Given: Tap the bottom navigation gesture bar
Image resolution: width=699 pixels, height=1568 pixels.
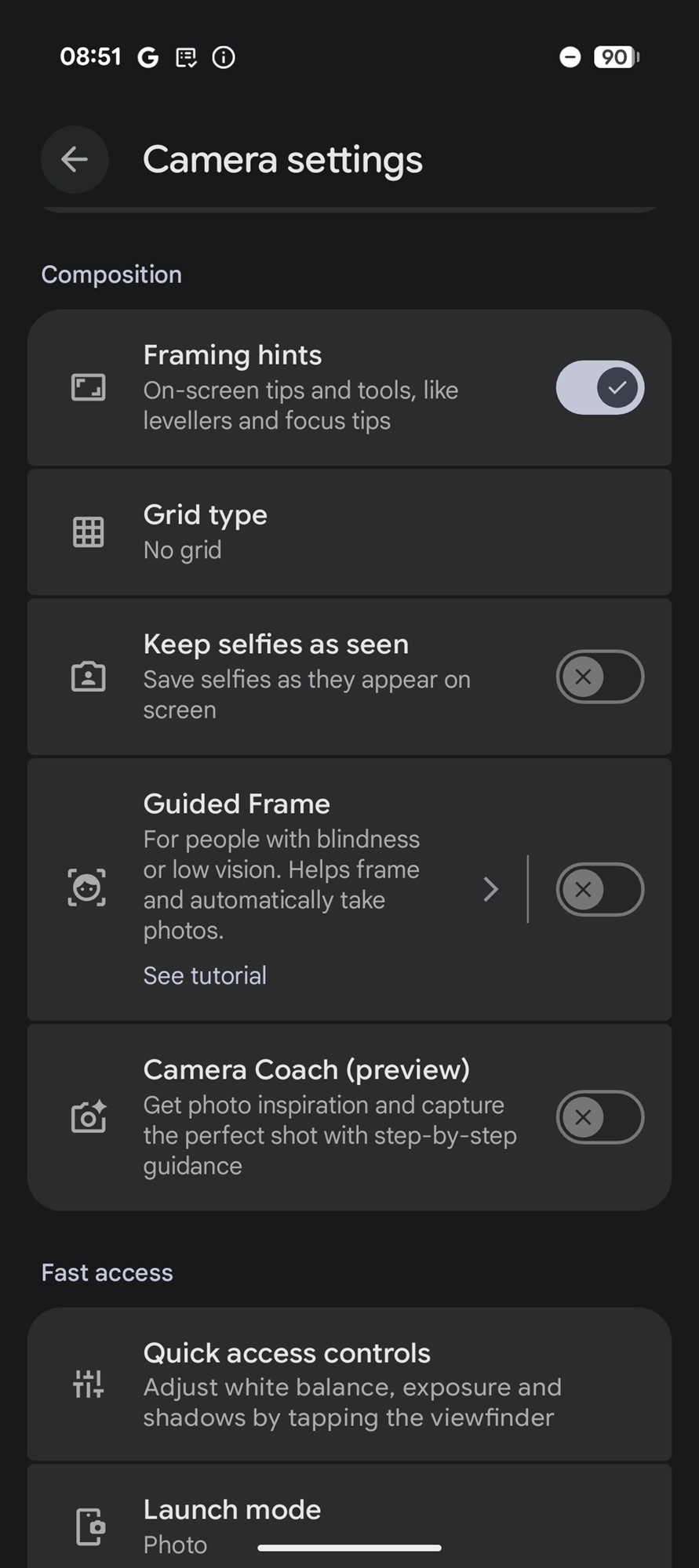Looking at the screenshot, I should coord(349,1548).
